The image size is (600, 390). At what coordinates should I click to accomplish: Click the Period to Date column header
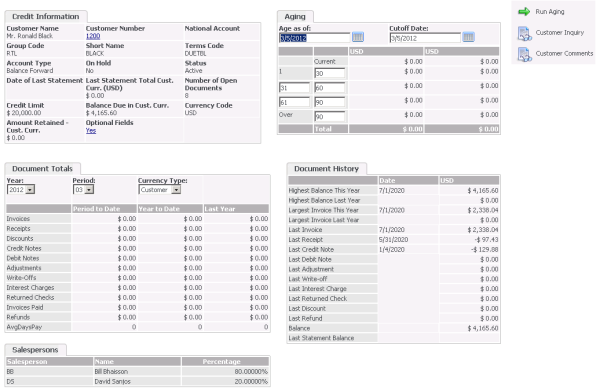click(104, 209)
